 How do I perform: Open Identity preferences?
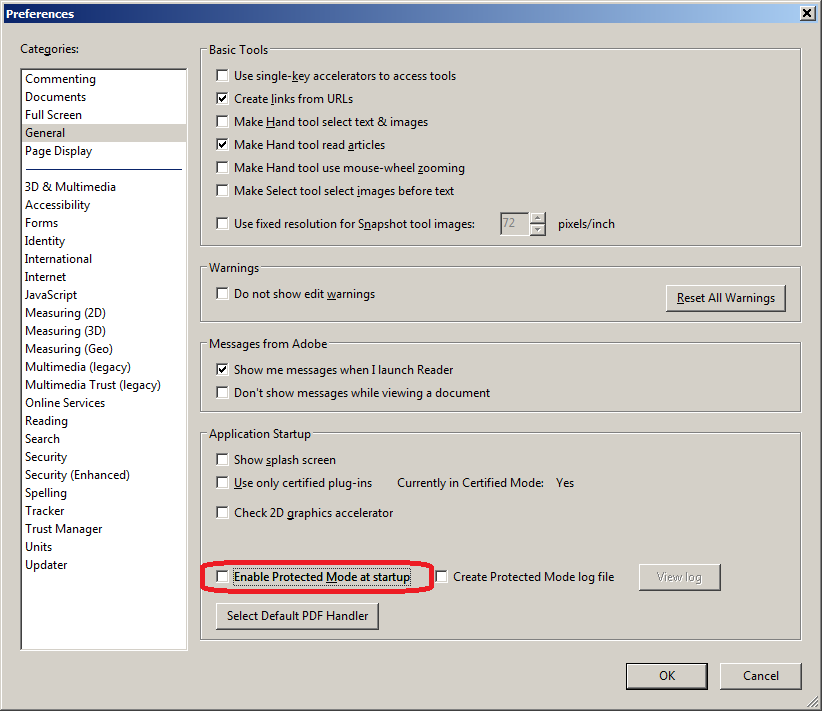click(x=104, y=241)
